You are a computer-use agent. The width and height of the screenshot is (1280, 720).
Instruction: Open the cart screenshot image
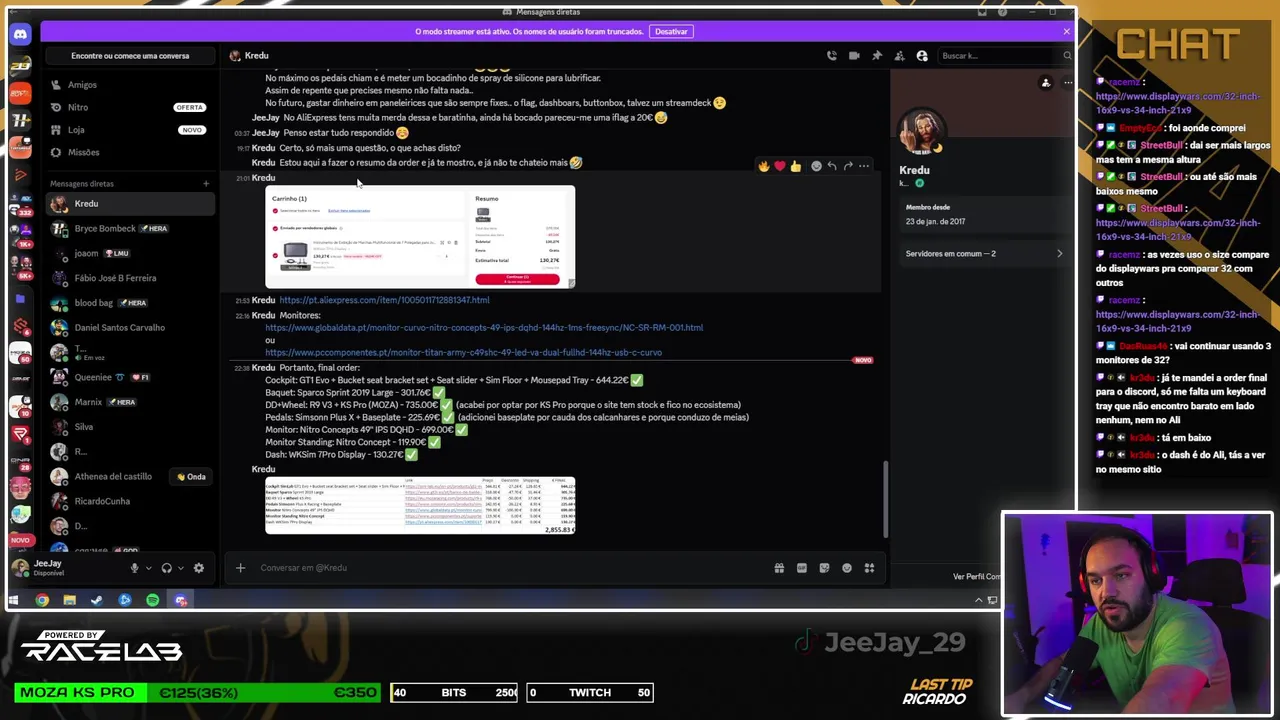click(420, 237)
